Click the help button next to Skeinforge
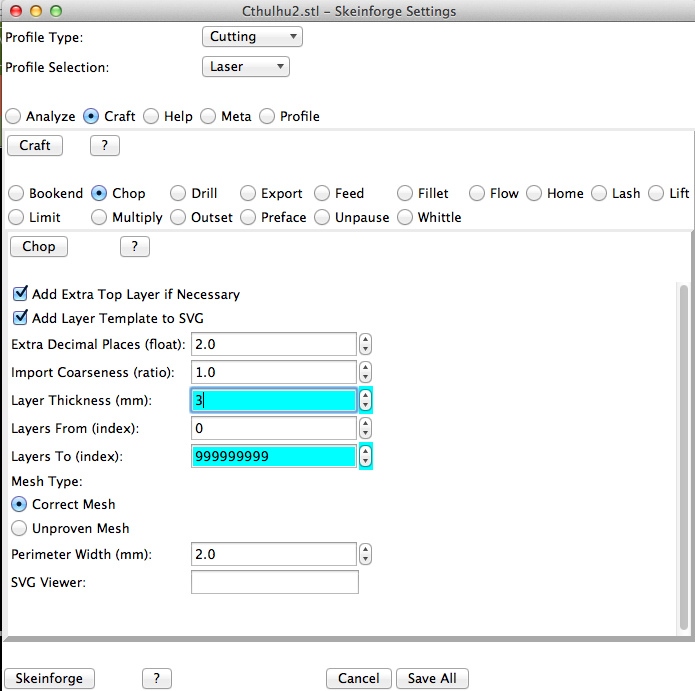 156,679
